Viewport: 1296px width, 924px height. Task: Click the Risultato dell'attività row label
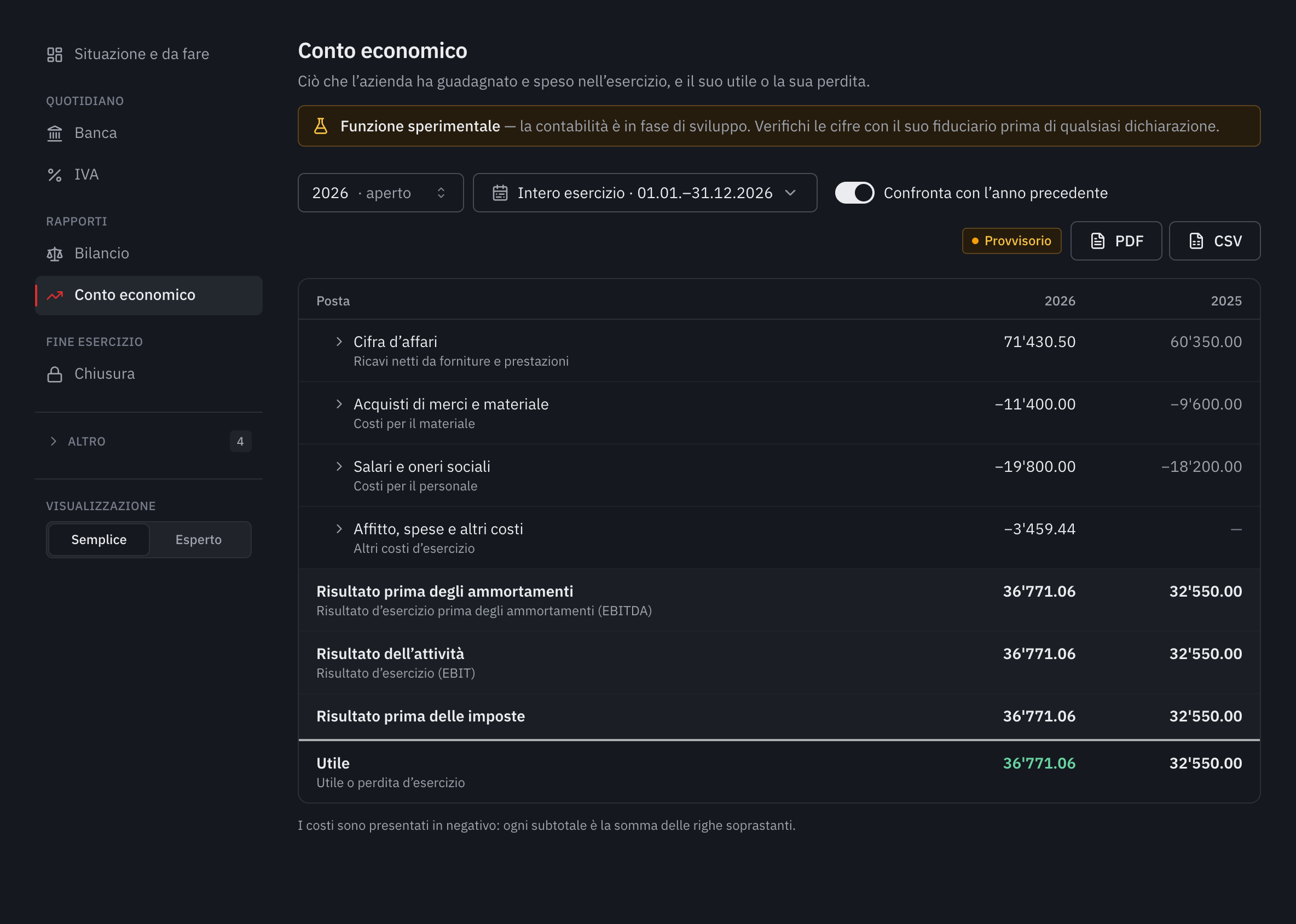(390, 654)
